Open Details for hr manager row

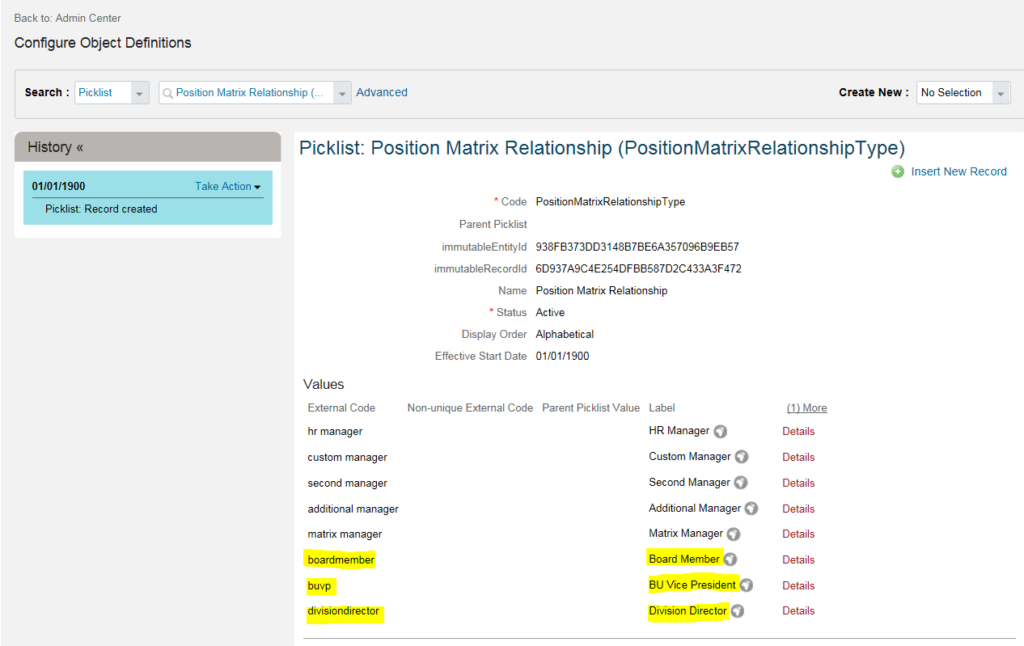pyautogui.click(x=798, y=431)
